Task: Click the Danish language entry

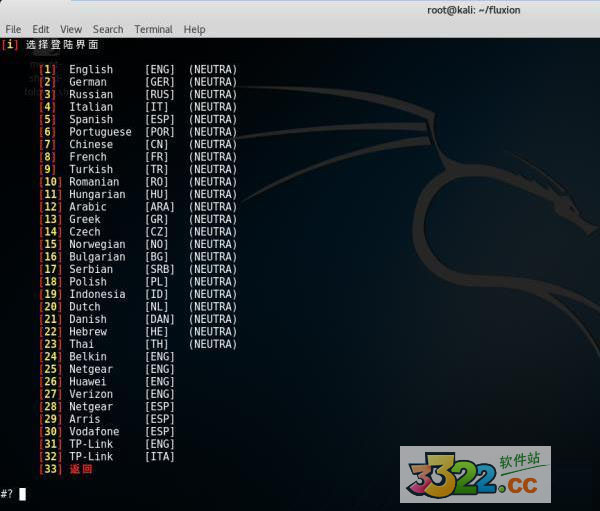Action: click(88, 319)
